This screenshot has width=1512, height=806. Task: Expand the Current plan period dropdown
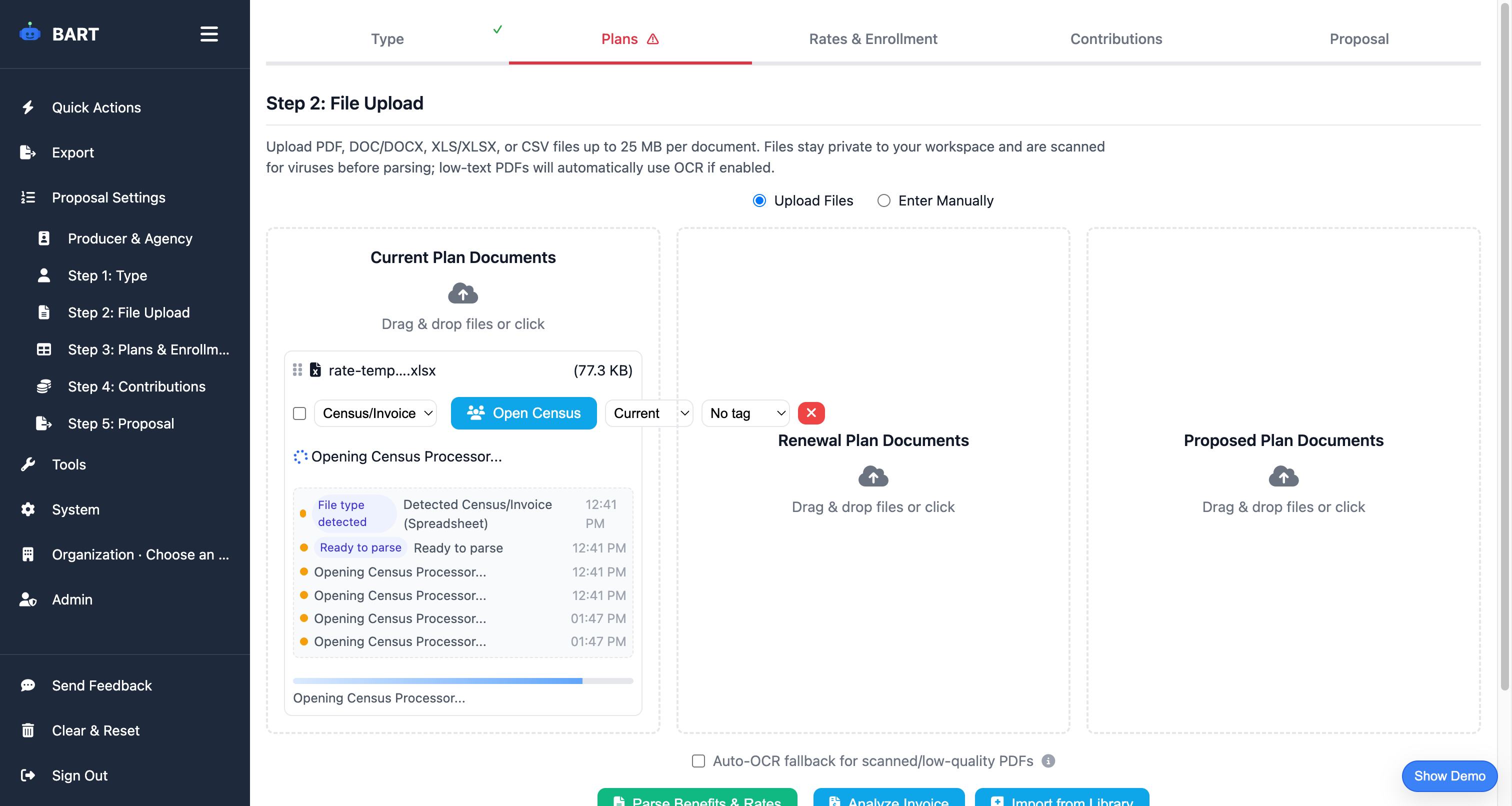tap(648, 412)
